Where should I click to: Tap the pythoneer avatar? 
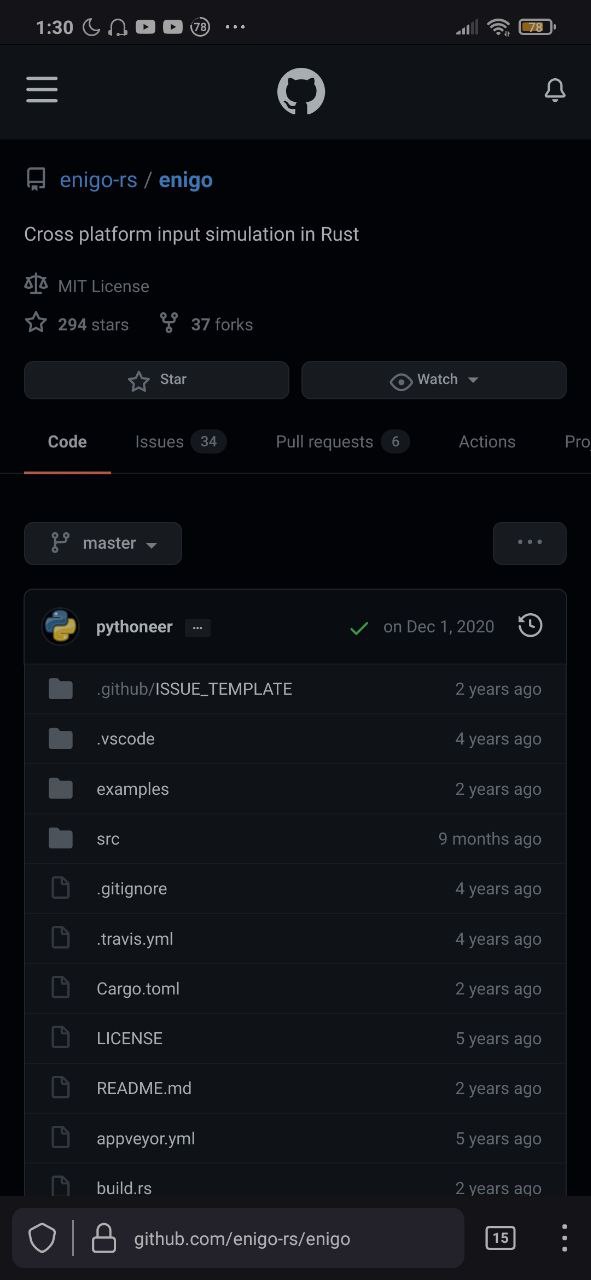(60, 627)
